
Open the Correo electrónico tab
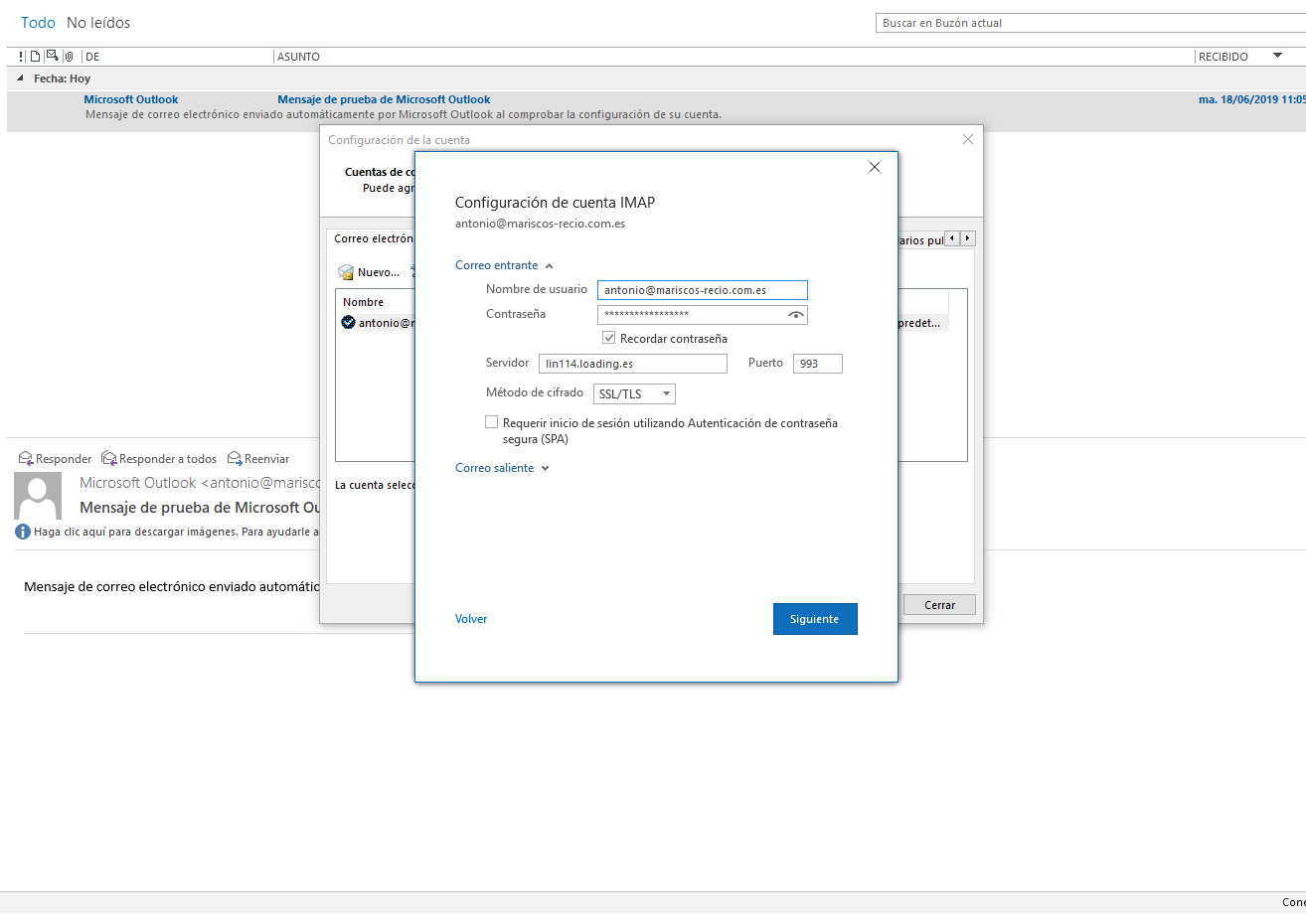(x=373, y=239)
